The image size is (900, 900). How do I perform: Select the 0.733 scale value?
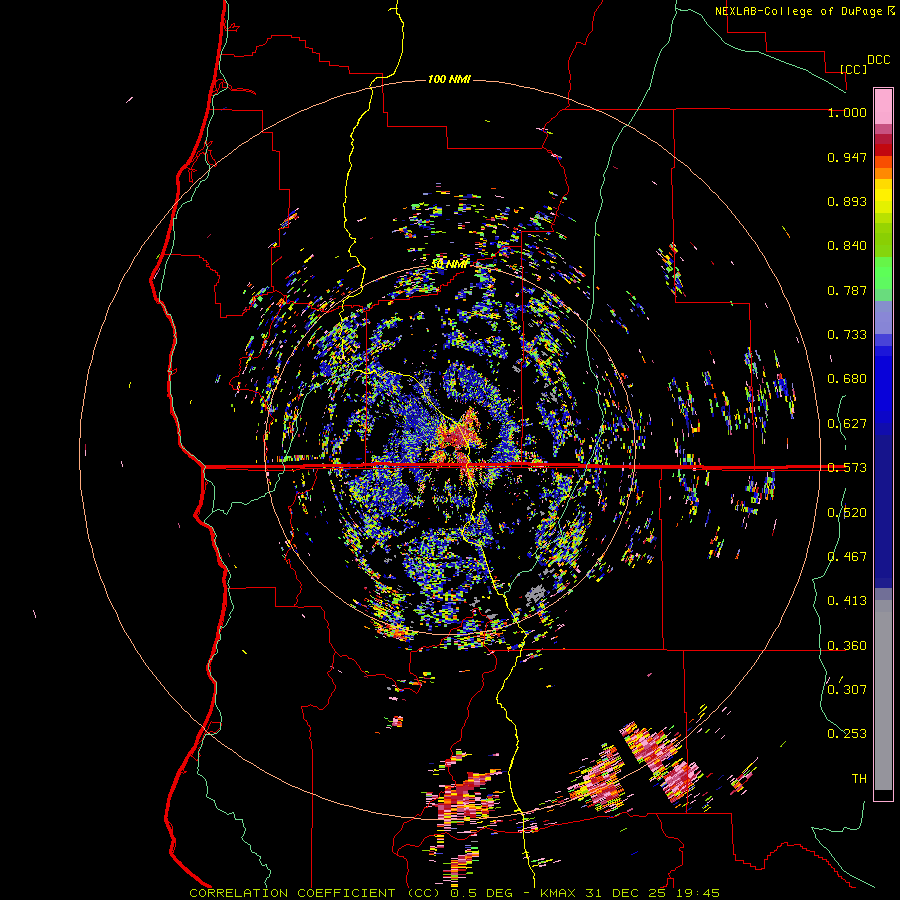[847, 335]
